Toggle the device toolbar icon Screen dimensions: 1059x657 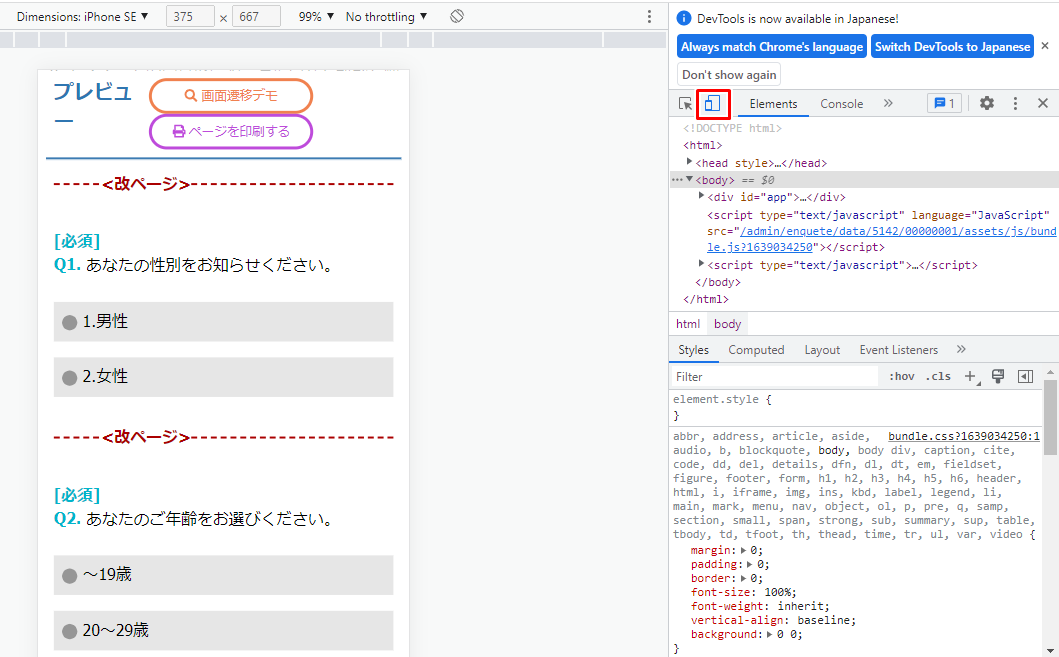coord(713,103)
